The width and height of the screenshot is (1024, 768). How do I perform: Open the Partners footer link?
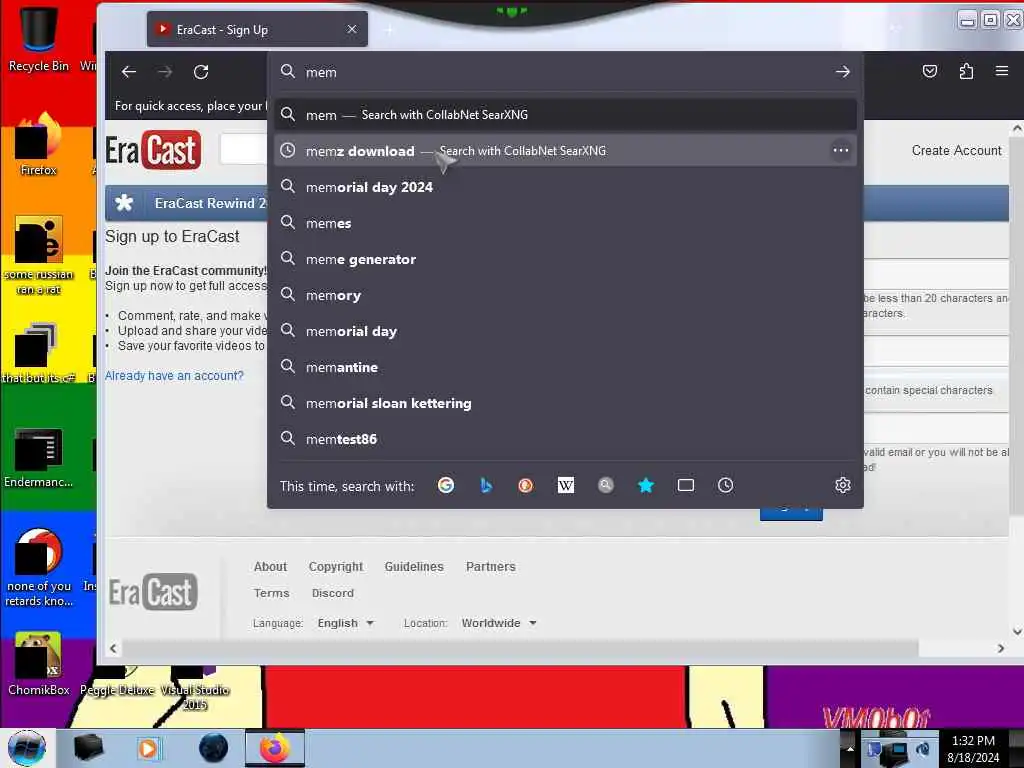490,566
